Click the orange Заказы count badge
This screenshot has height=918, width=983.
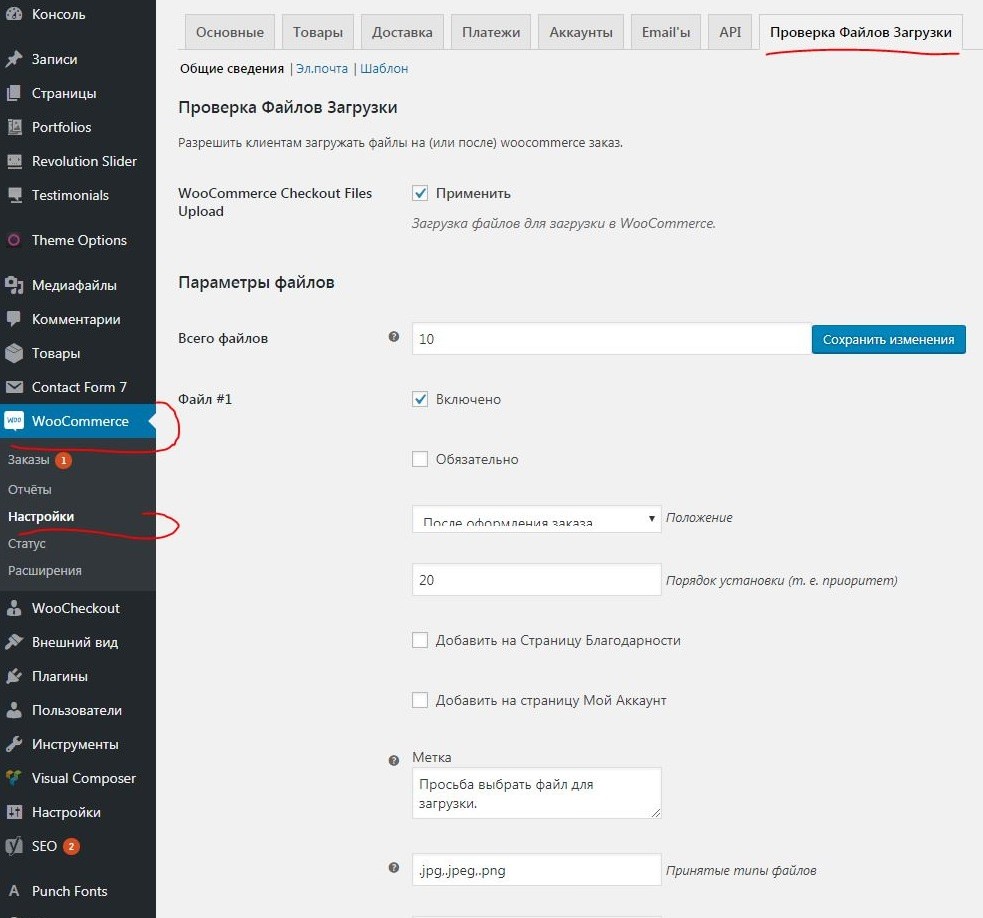pos(63,460)
